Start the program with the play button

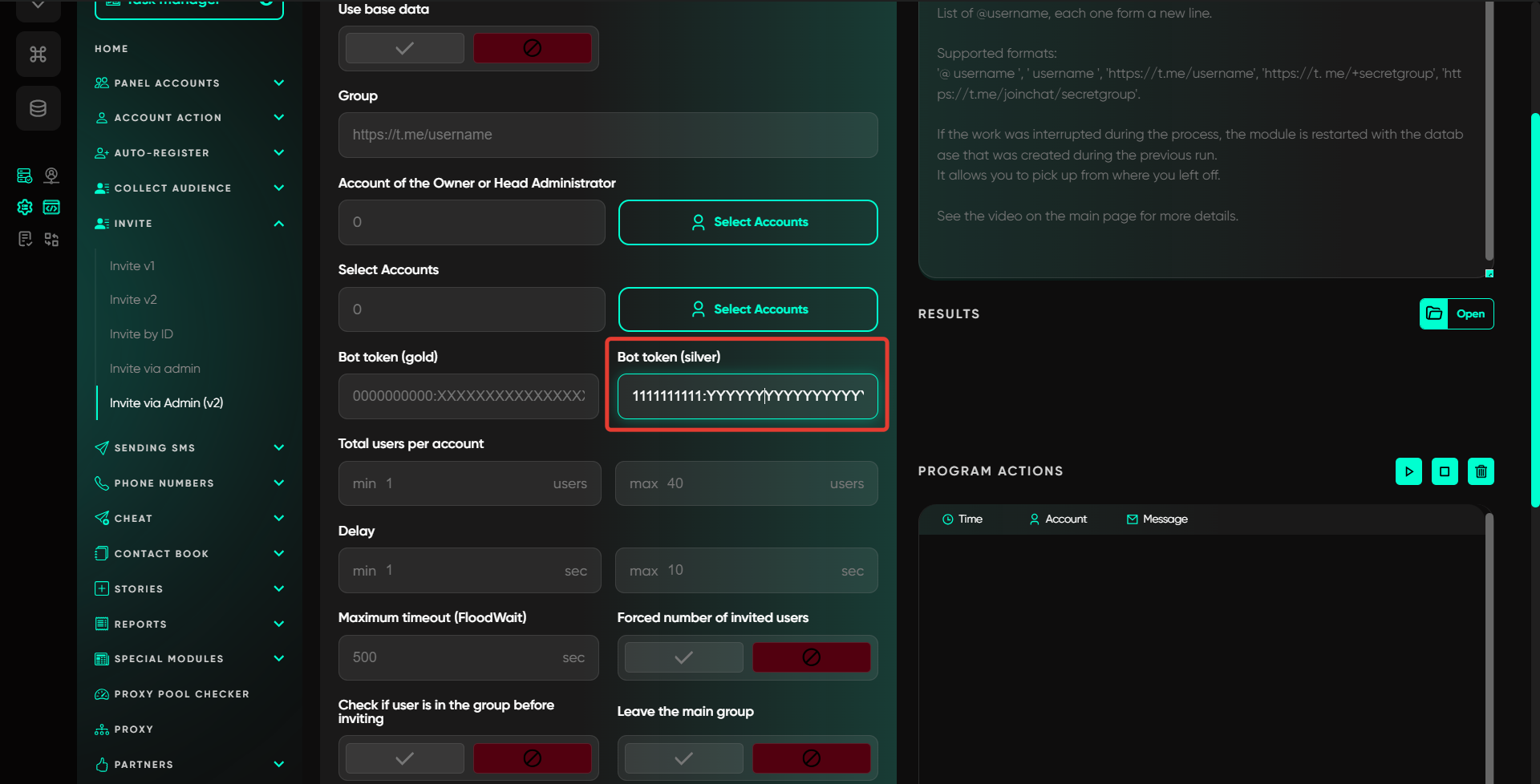pyautogui.click(x=1408, y=471)
